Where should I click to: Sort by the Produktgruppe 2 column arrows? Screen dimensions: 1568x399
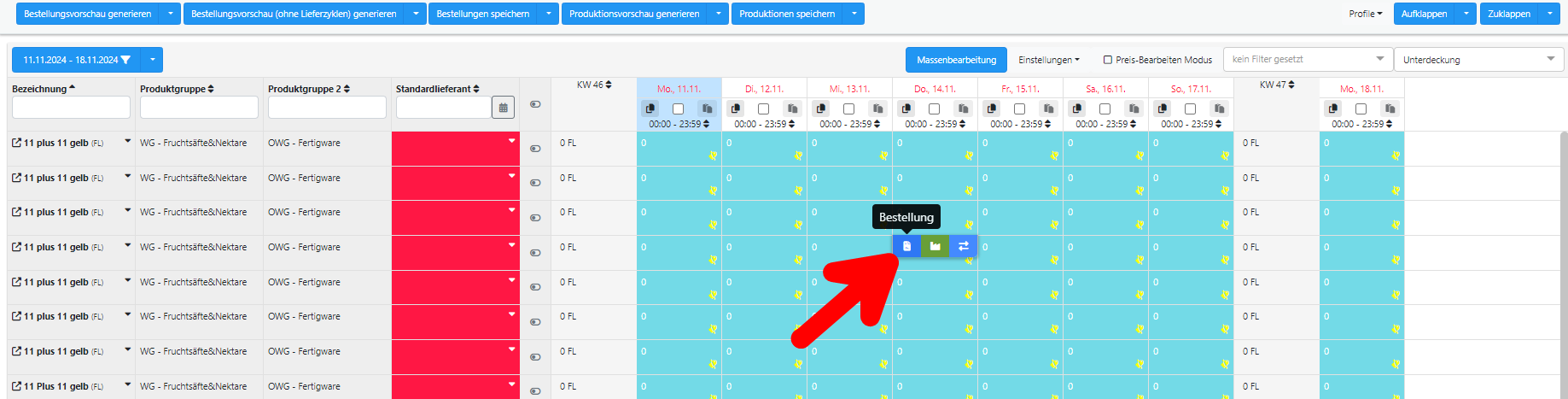tap(347, 89)
